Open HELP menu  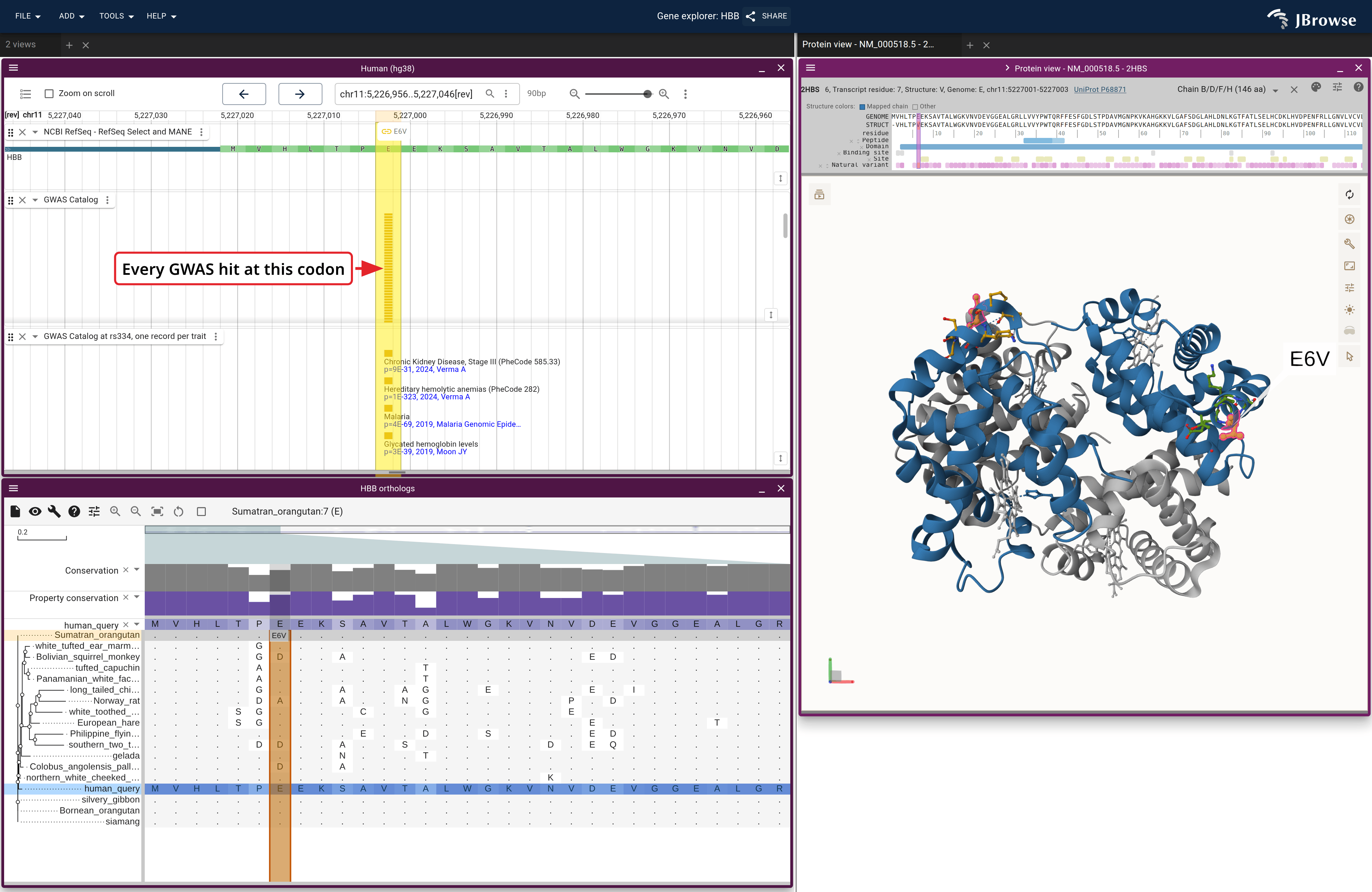click(162, 16)
